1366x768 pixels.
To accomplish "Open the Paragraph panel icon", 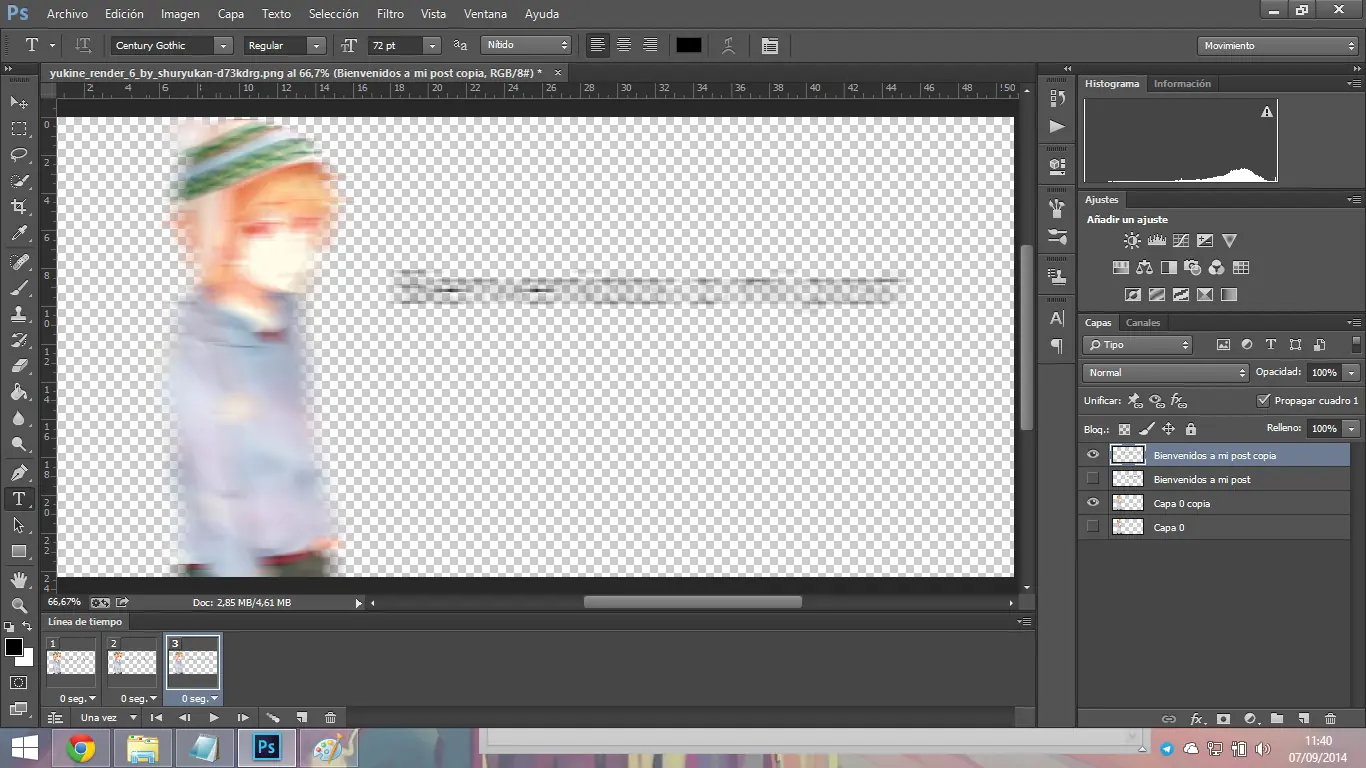I will [x=1057, y=346].
